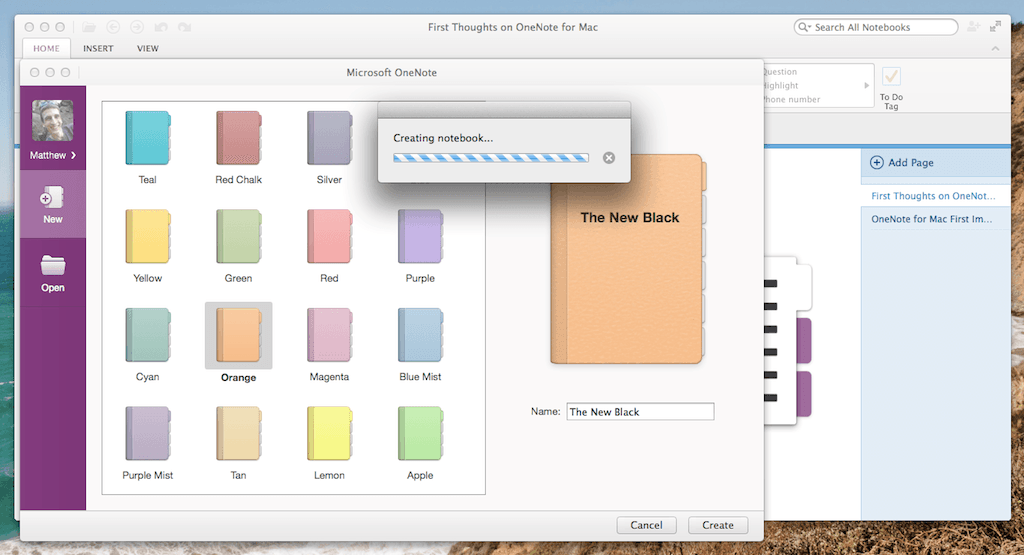Click the Search All Notebooks field
The height and width of the screenshot is (555, 1024).
(x=876, y=27)
